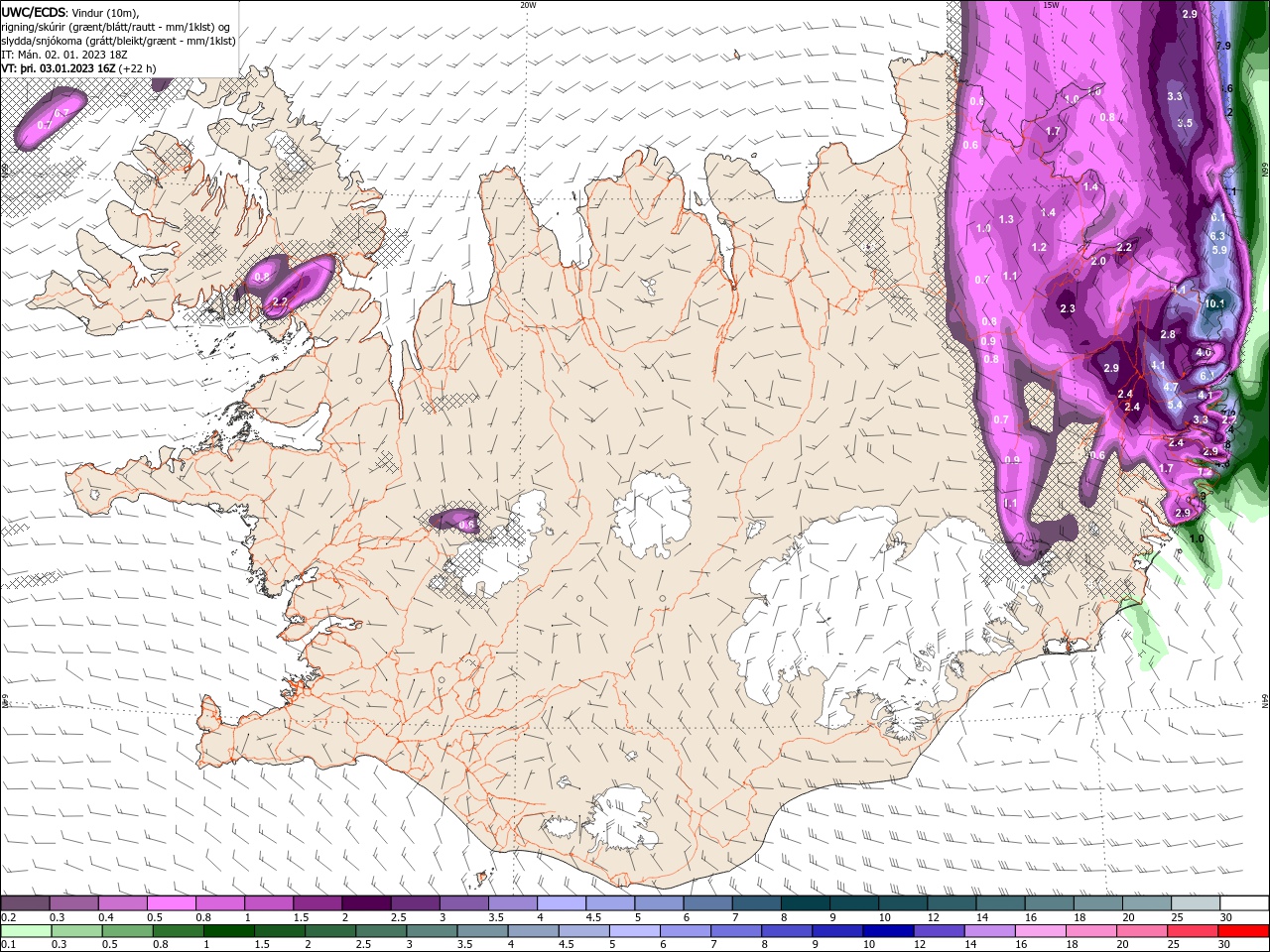Click the 0.1 label under lower legend row

[8, 944]
